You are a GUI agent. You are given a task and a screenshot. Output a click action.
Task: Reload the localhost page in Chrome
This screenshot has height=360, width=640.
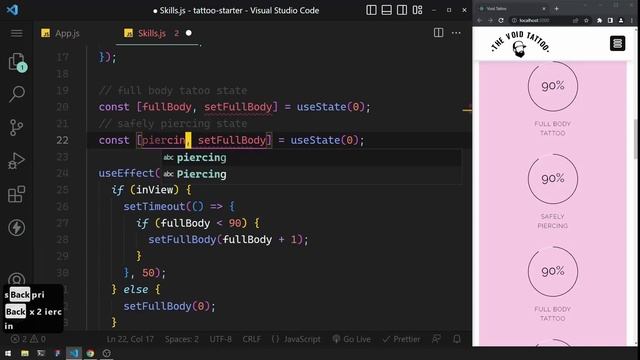point(501,20)
